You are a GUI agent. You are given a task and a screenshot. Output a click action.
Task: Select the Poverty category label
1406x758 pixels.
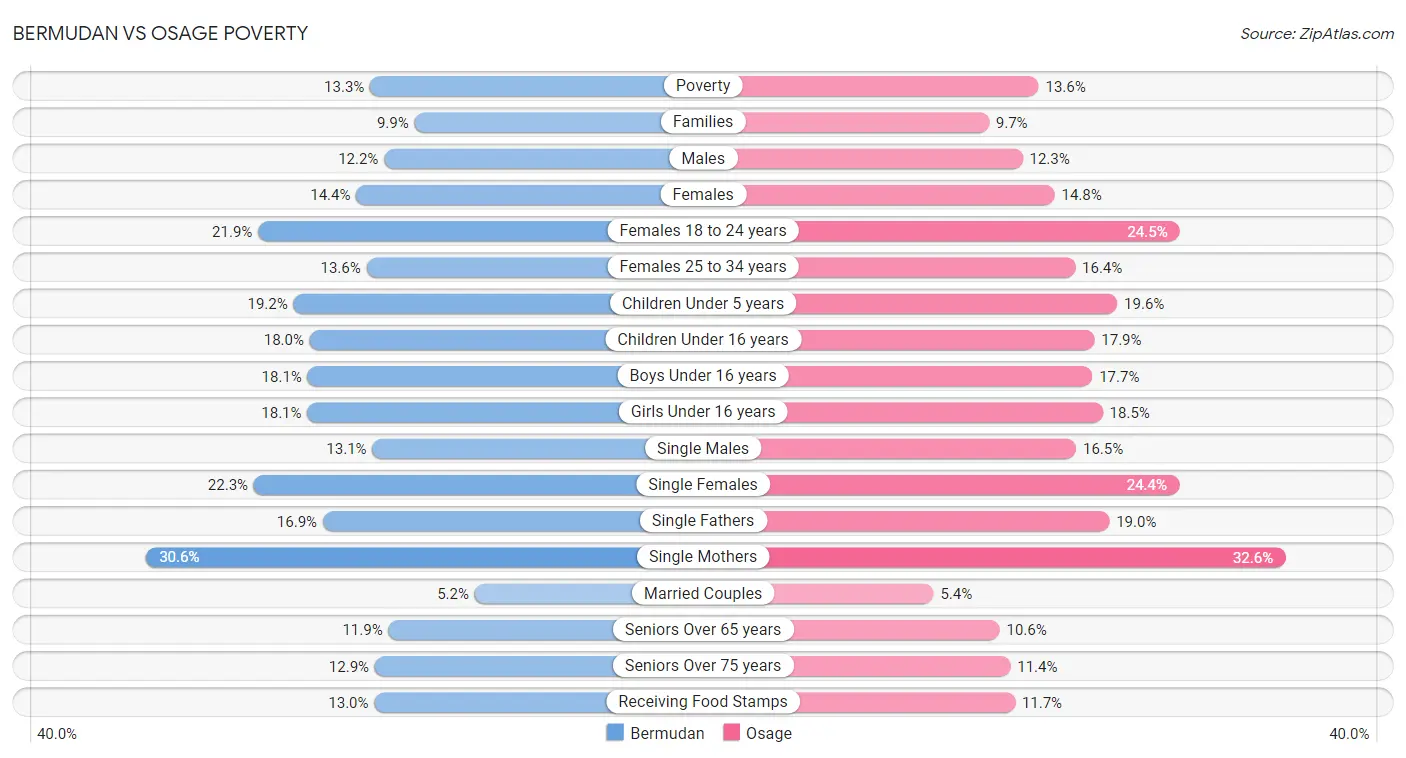(703, 86)
